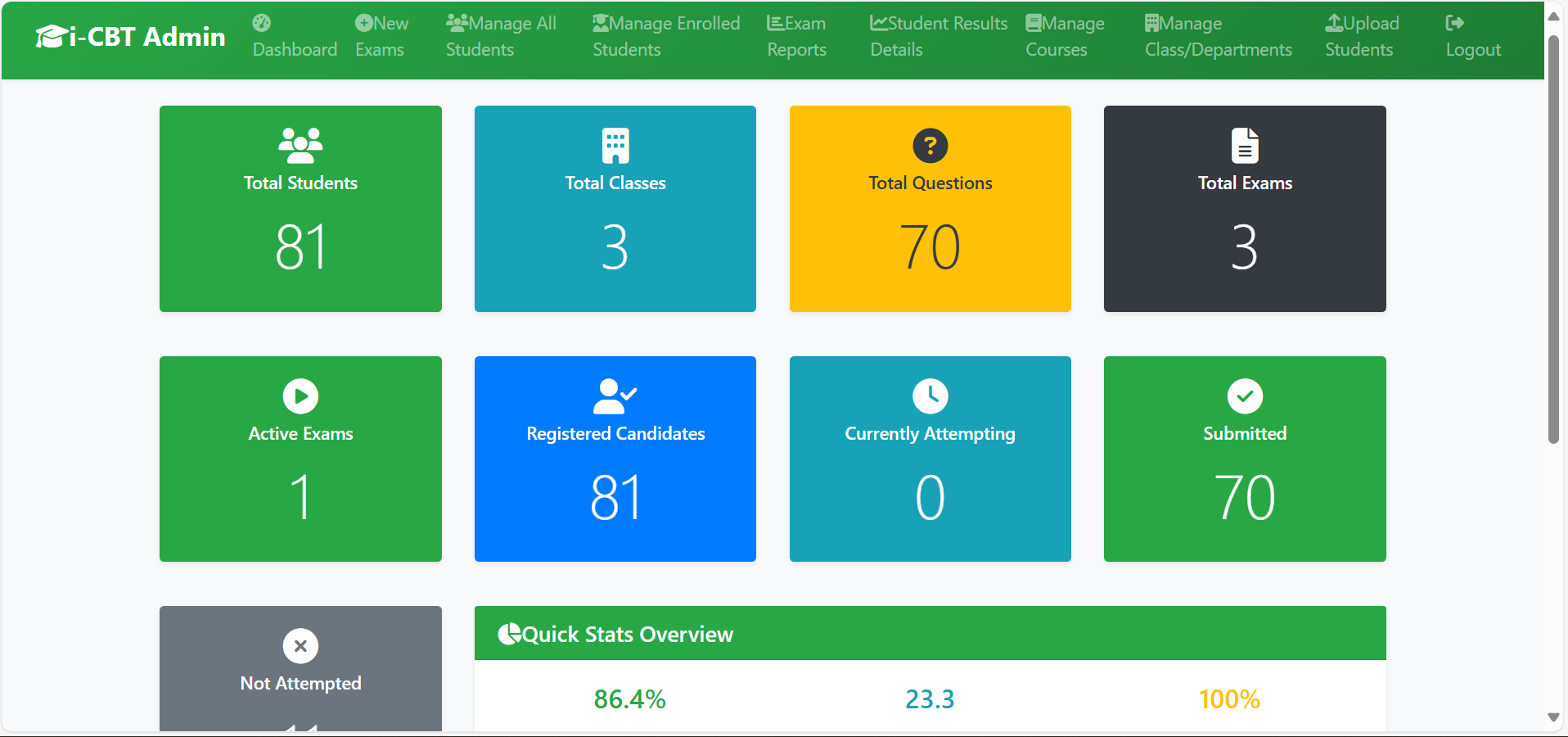Screen dimensions: 1568x737
Task: Click the Not Attempted X icon
Action: click(300, 646)
